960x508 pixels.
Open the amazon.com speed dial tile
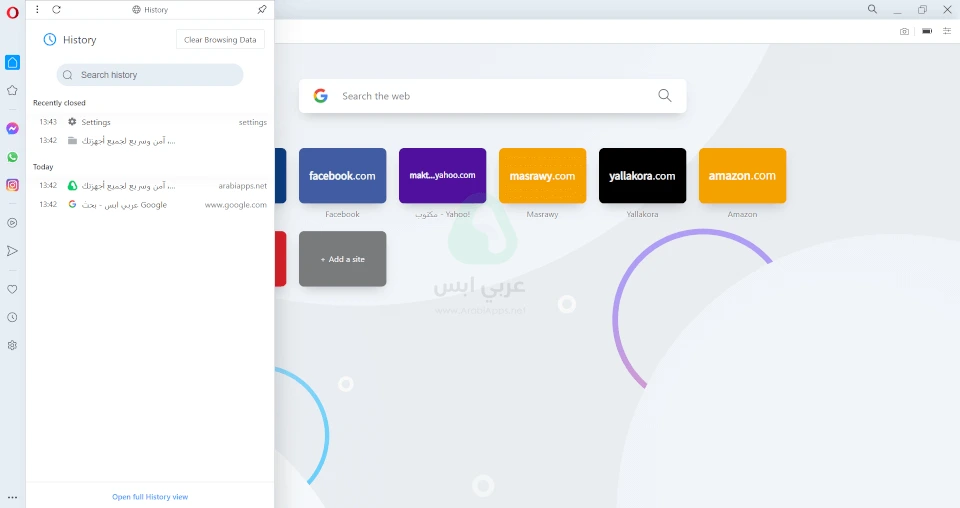743,176
